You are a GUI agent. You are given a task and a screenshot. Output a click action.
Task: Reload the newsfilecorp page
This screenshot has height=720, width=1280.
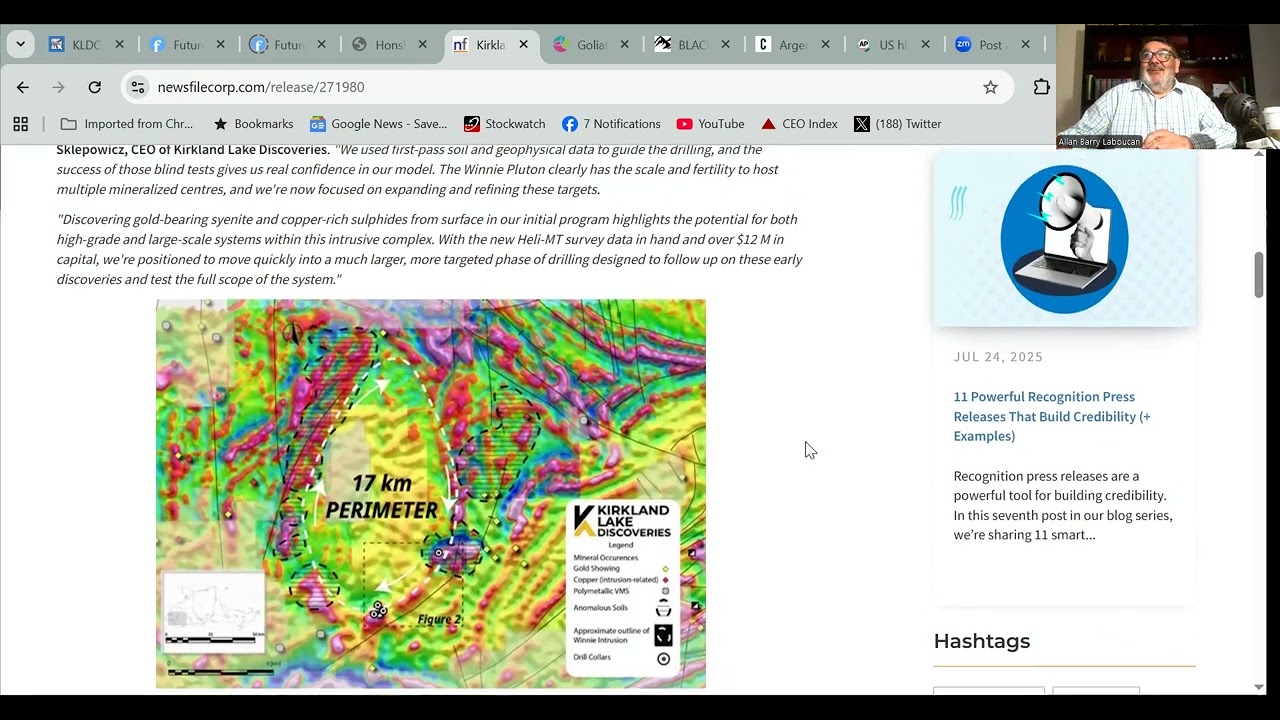coord(94,87)
